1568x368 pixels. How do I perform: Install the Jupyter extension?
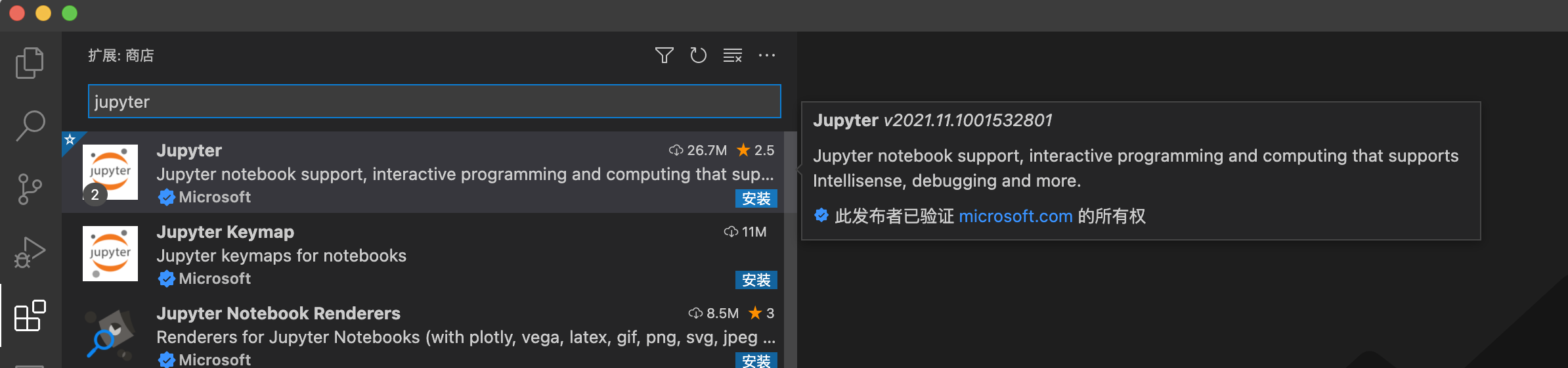point(756,198)
